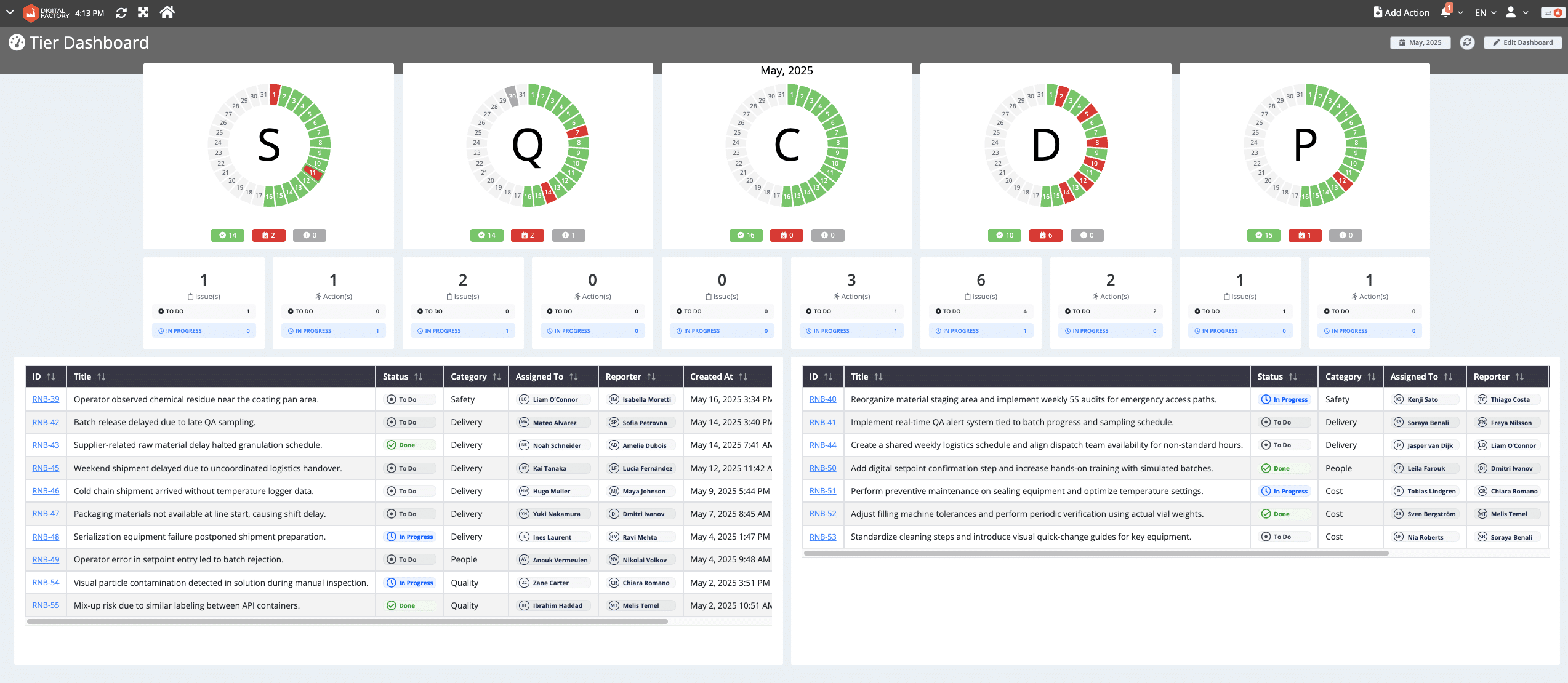Click the refresh arrows icon in top bar

pyautogui.click(x=121, y=13)
